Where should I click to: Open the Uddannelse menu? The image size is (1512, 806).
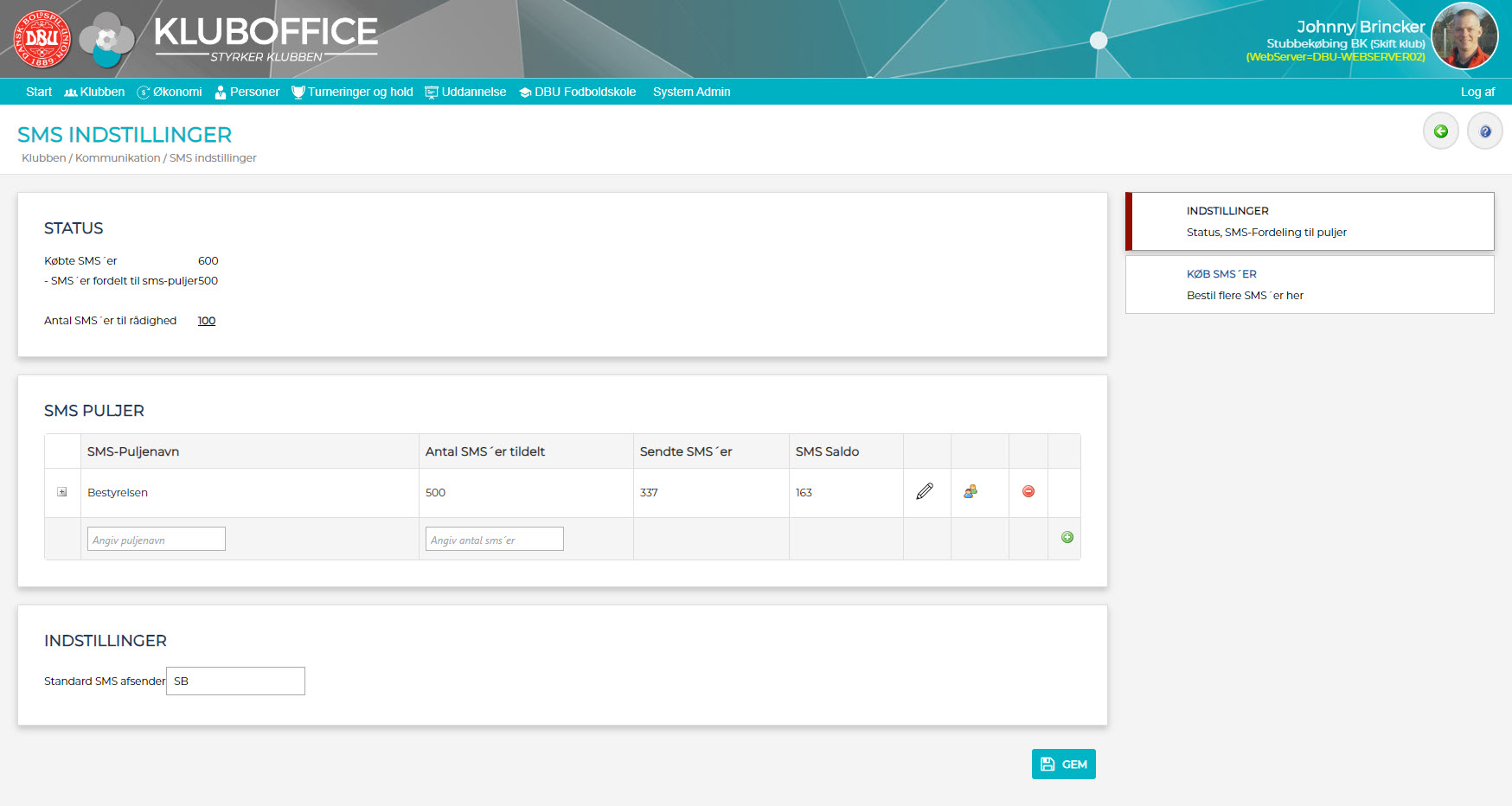coord(466,92)
